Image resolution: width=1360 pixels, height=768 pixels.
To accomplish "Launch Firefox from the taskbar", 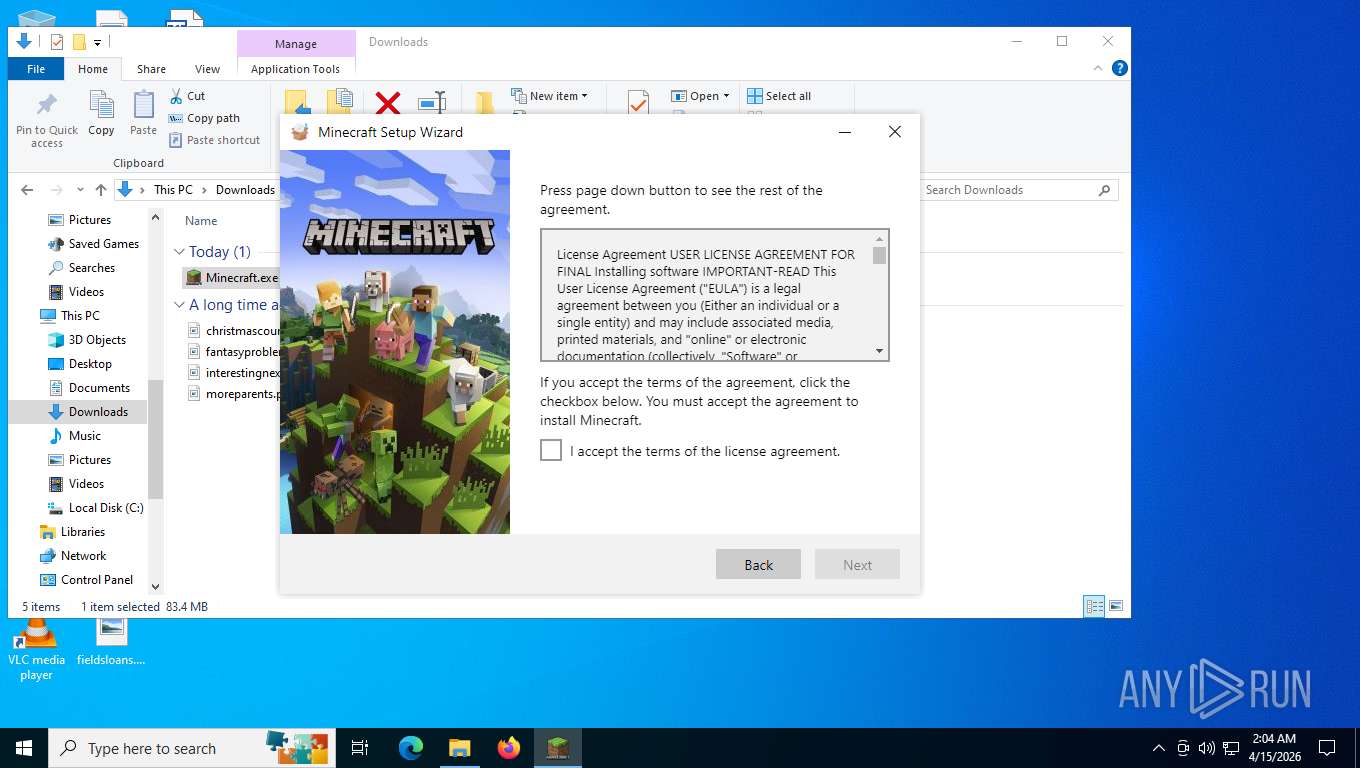I will coord(509,748).
